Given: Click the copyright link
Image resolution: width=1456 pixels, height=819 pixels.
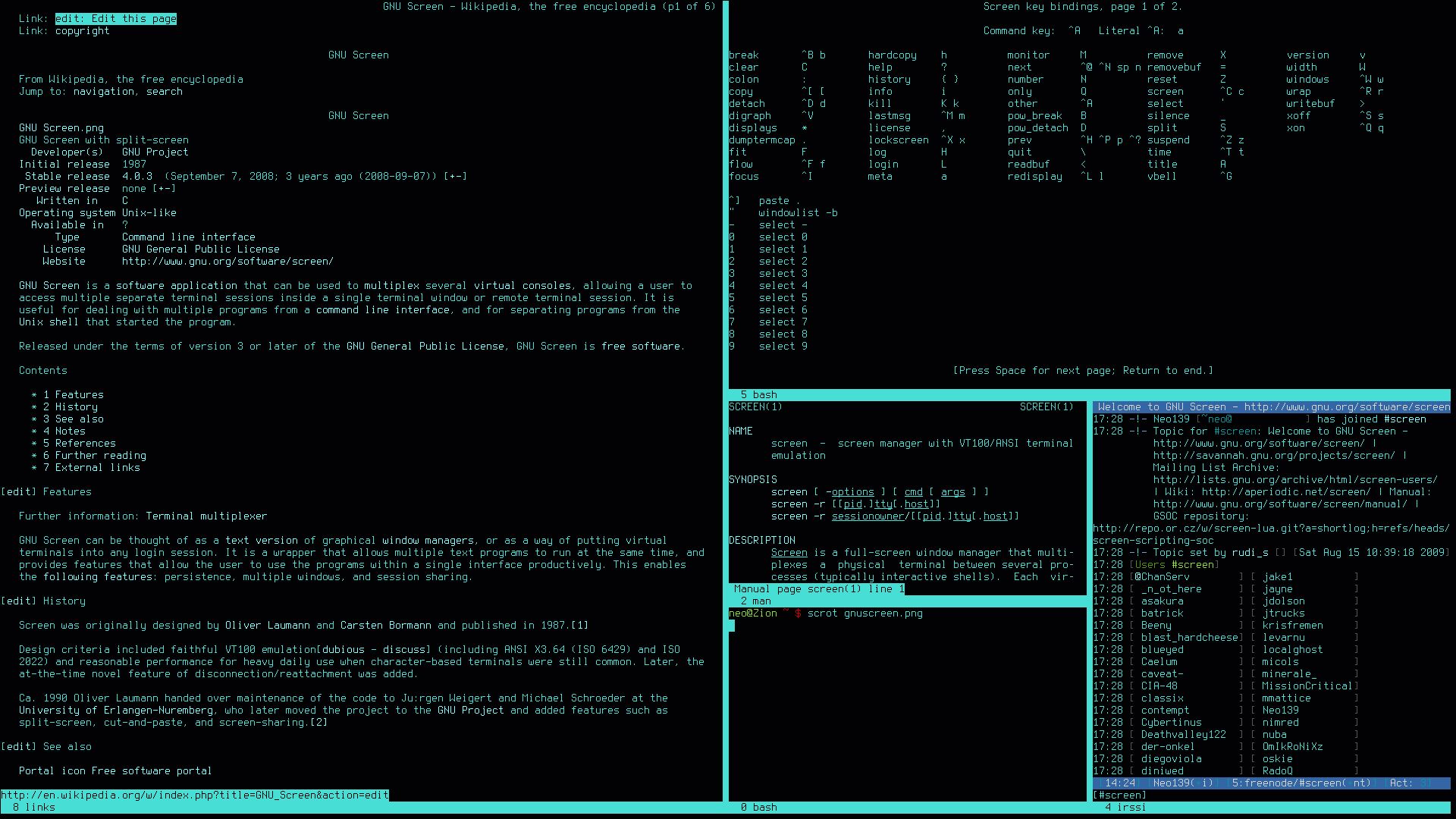Looking at the screenshot, I should click(83, 30).
